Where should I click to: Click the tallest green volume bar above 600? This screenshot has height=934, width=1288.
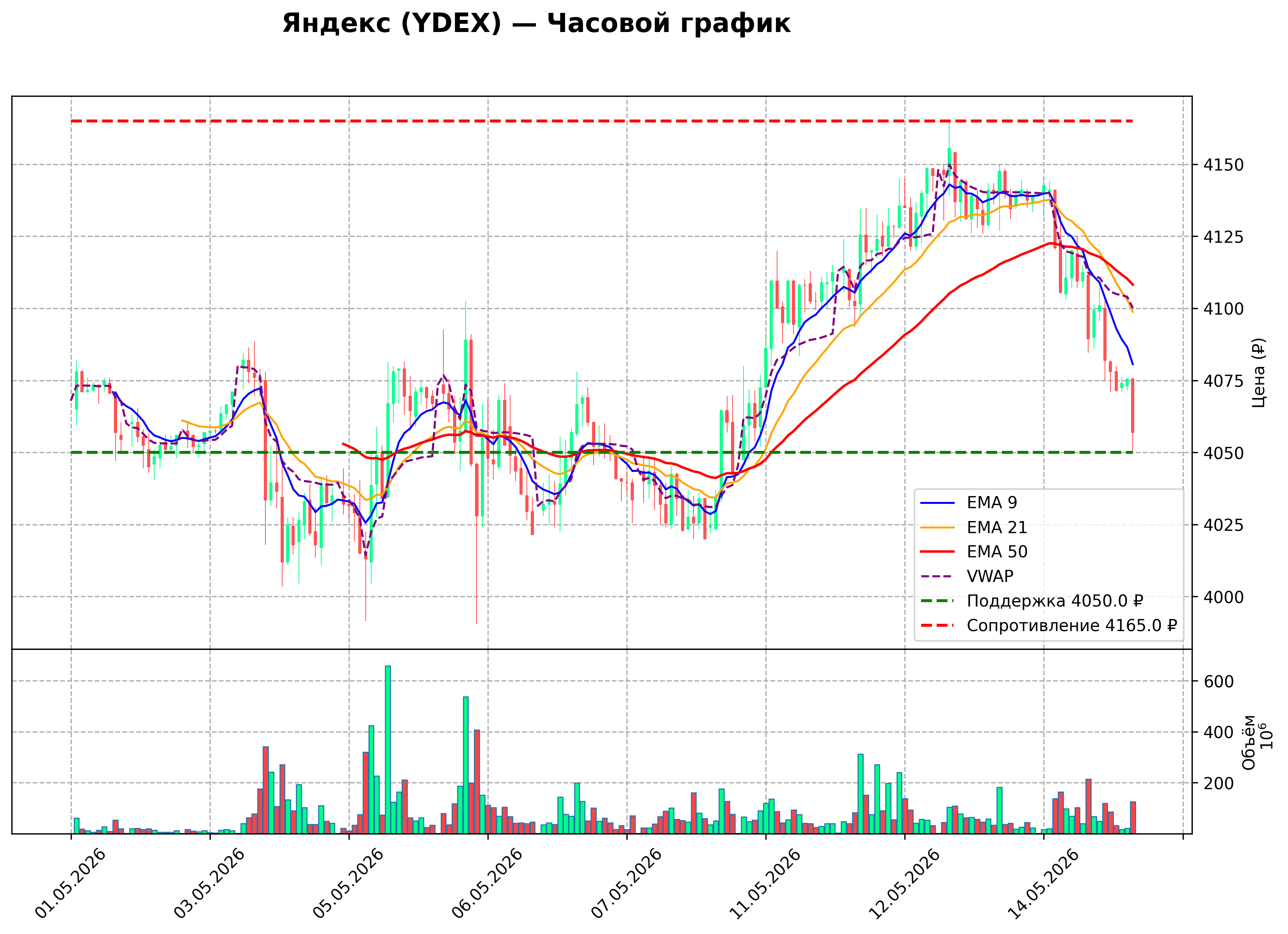388,749
